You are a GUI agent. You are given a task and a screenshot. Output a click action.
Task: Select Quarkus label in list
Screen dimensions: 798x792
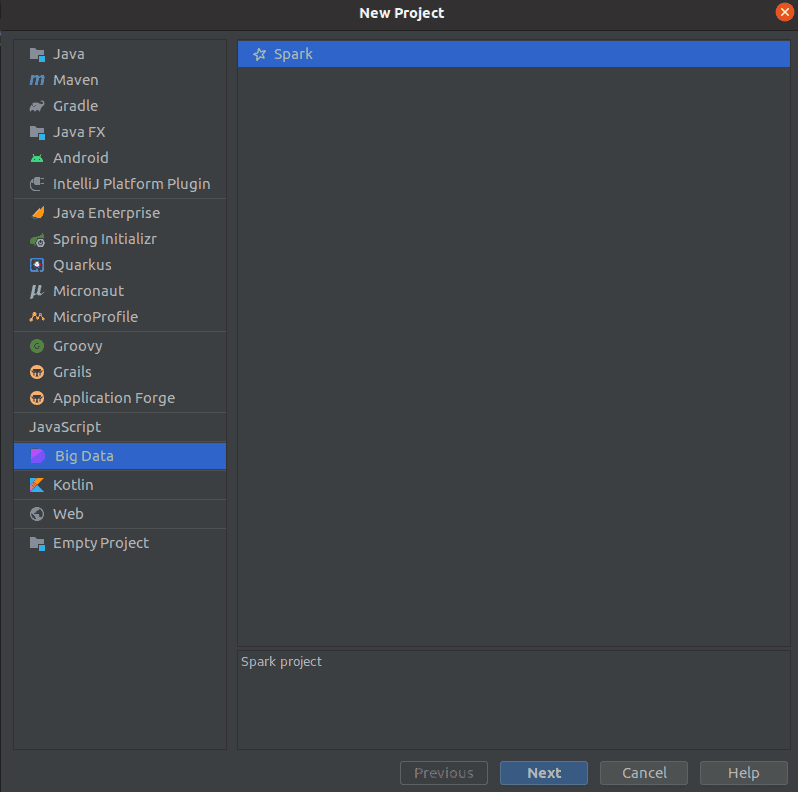click(82, 265)
